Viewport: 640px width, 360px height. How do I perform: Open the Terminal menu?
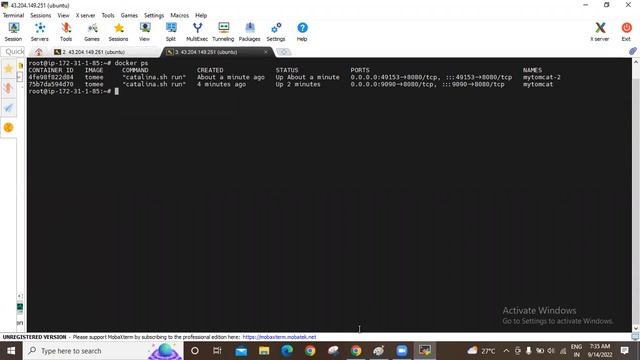pyautogui.click(x=13, y=15)
